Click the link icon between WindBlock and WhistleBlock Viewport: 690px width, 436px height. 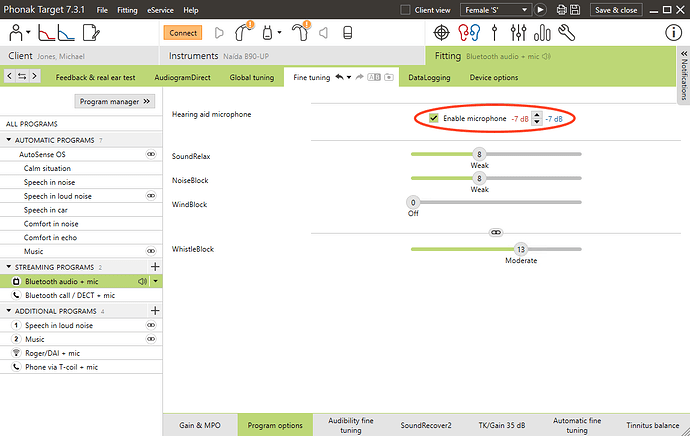(x=496, y=232)
